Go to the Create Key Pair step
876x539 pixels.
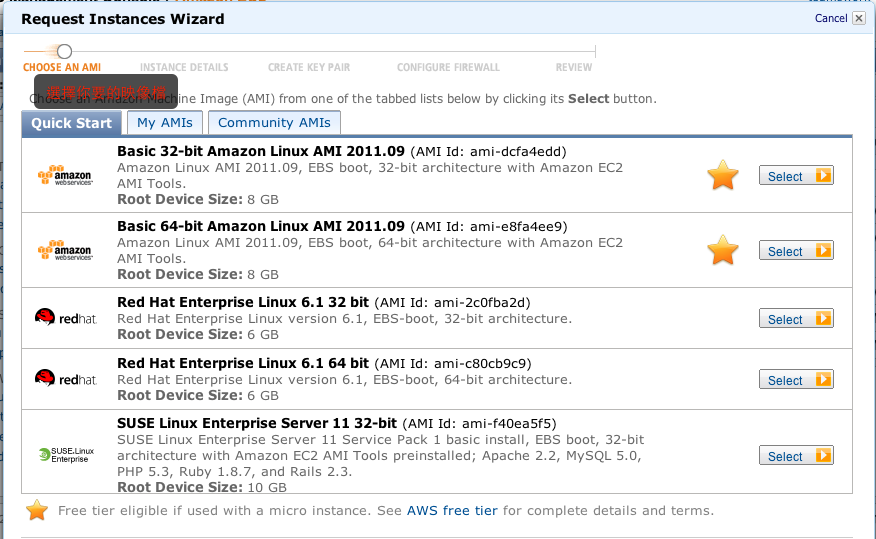pos(309,68)
